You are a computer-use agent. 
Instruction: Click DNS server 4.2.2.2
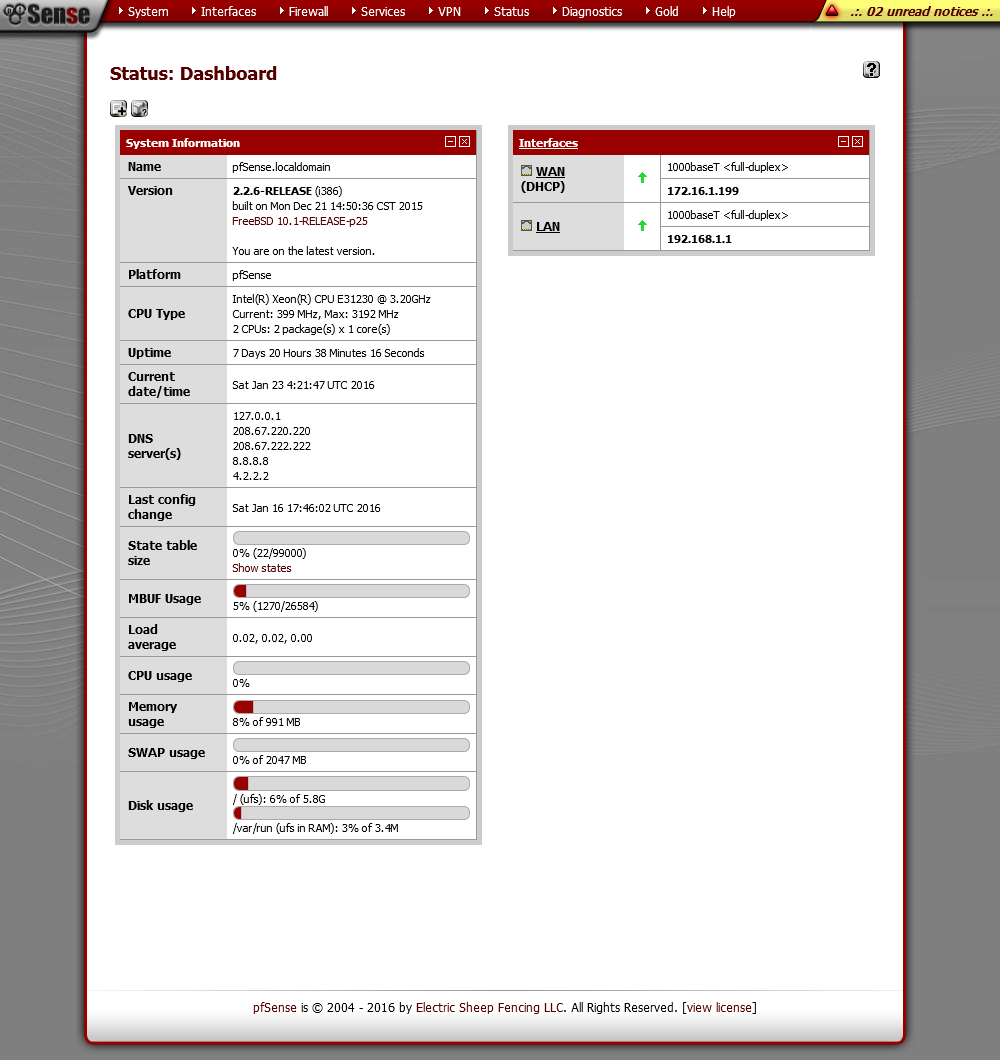251,476
